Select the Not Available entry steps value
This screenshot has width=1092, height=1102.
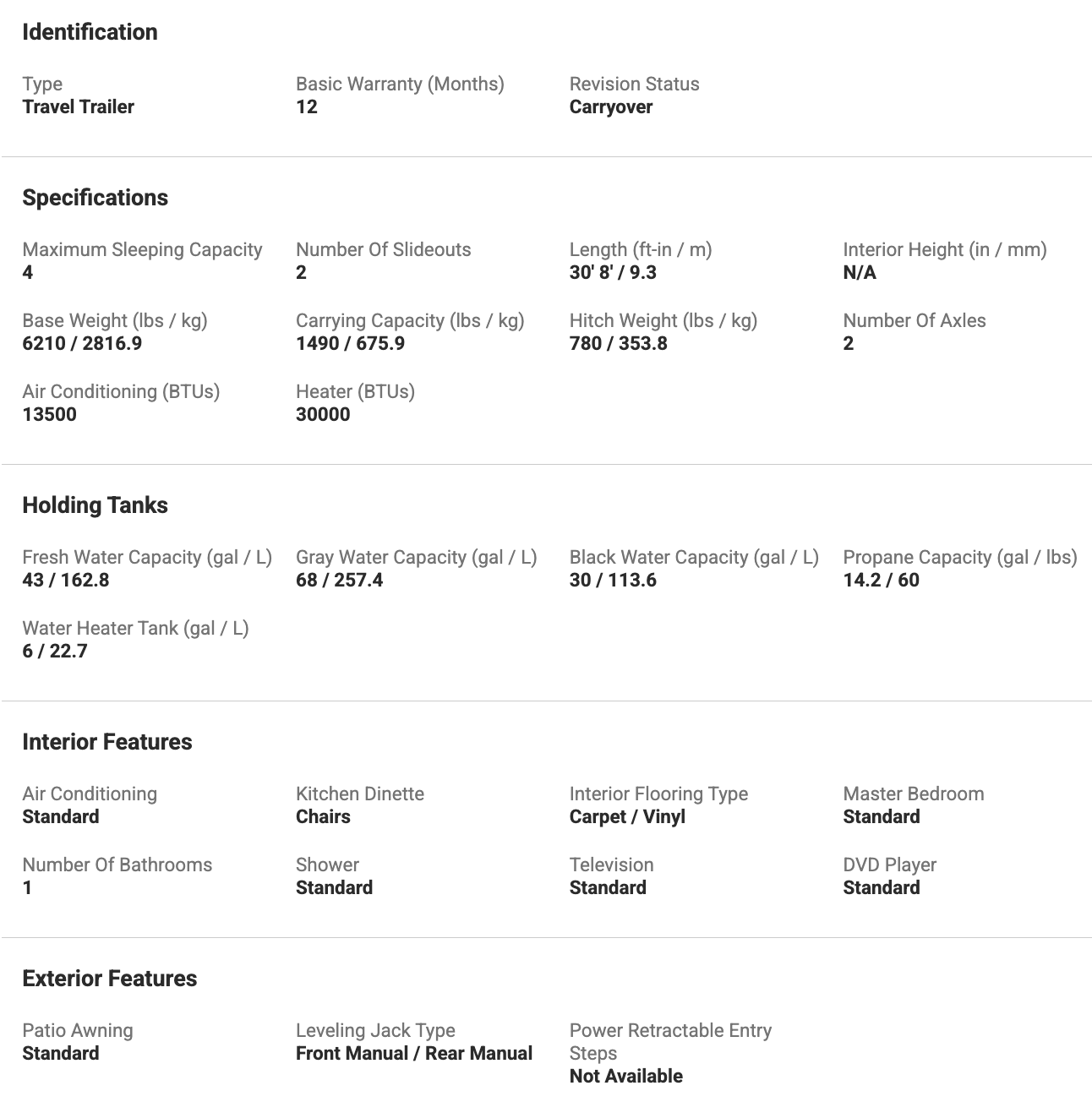pyautogui.click(x=625, y=1076)
